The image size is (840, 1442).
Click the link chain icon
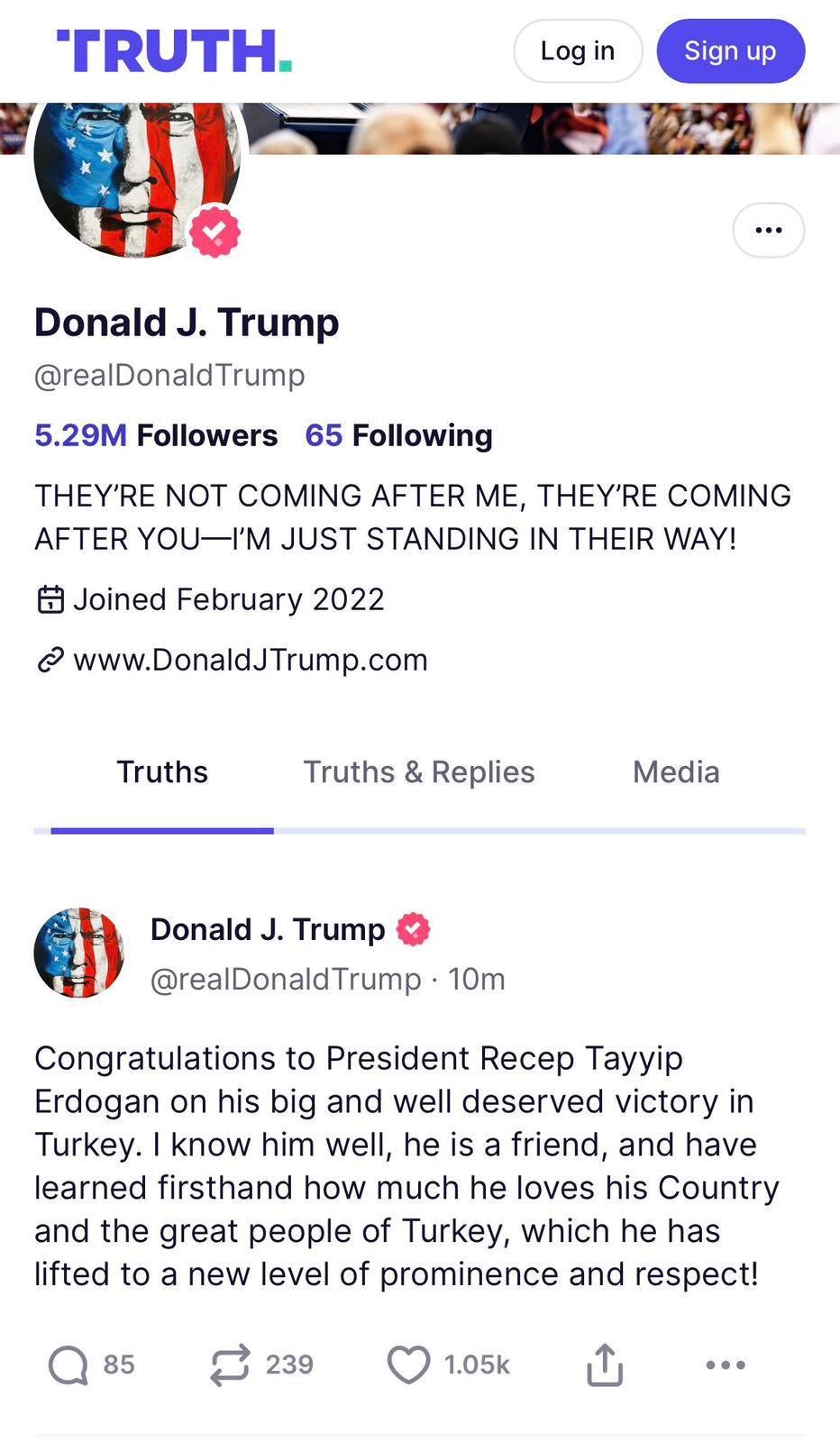(x=50, y=661)
